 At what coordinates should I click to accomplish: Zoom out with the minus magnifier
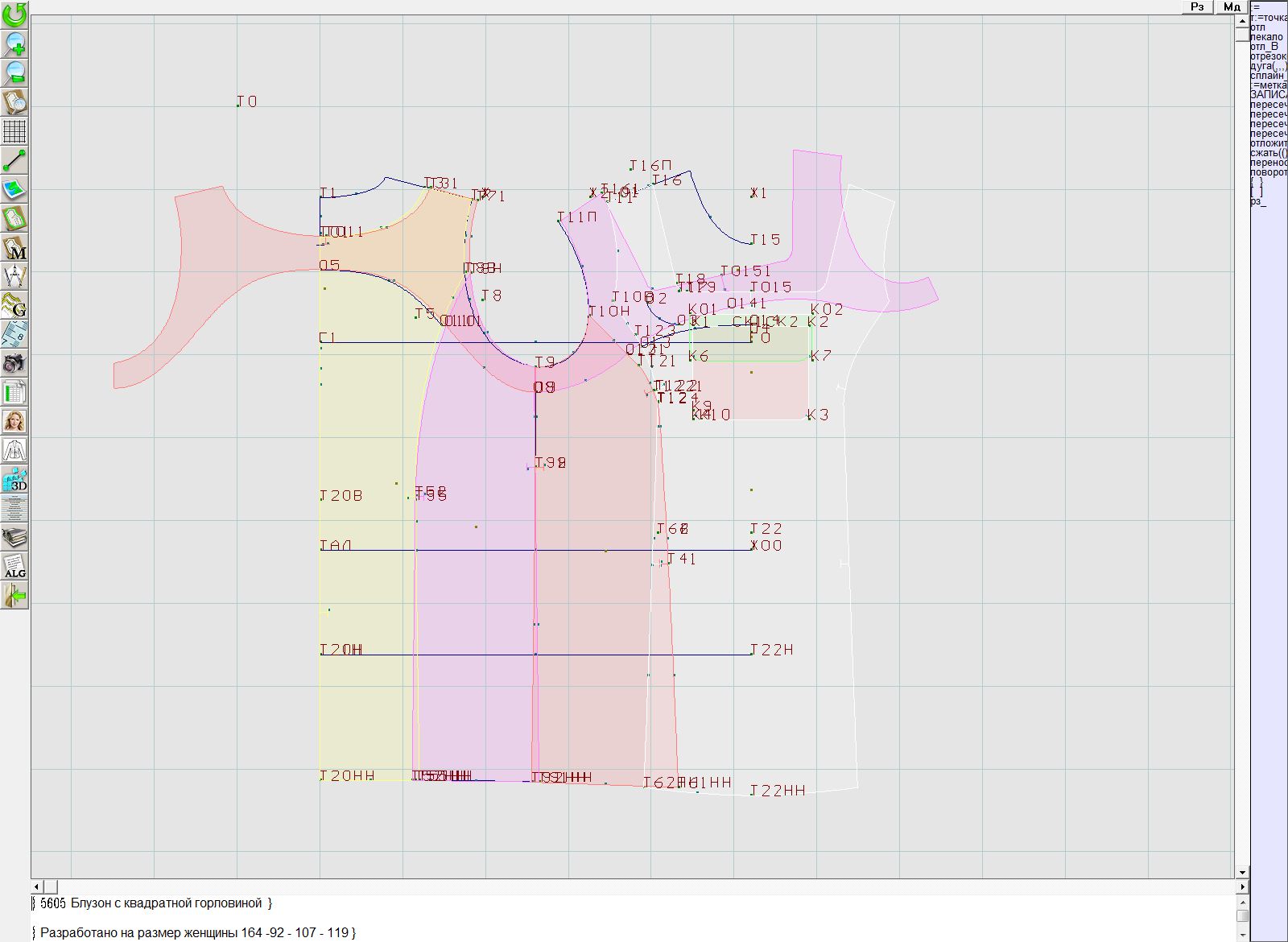click(x=14, y=72)
